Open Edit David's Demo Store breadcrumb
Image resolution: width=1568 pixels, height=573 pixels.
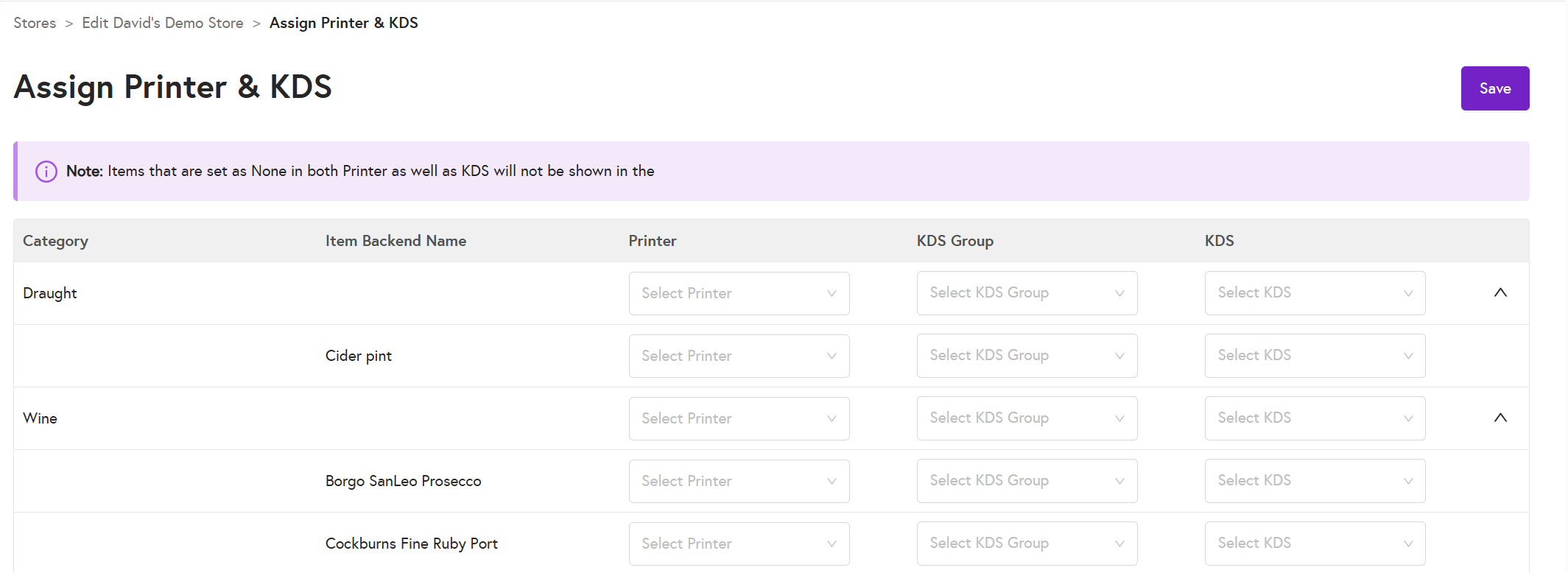pyautogui.click(x=163, y=23)
